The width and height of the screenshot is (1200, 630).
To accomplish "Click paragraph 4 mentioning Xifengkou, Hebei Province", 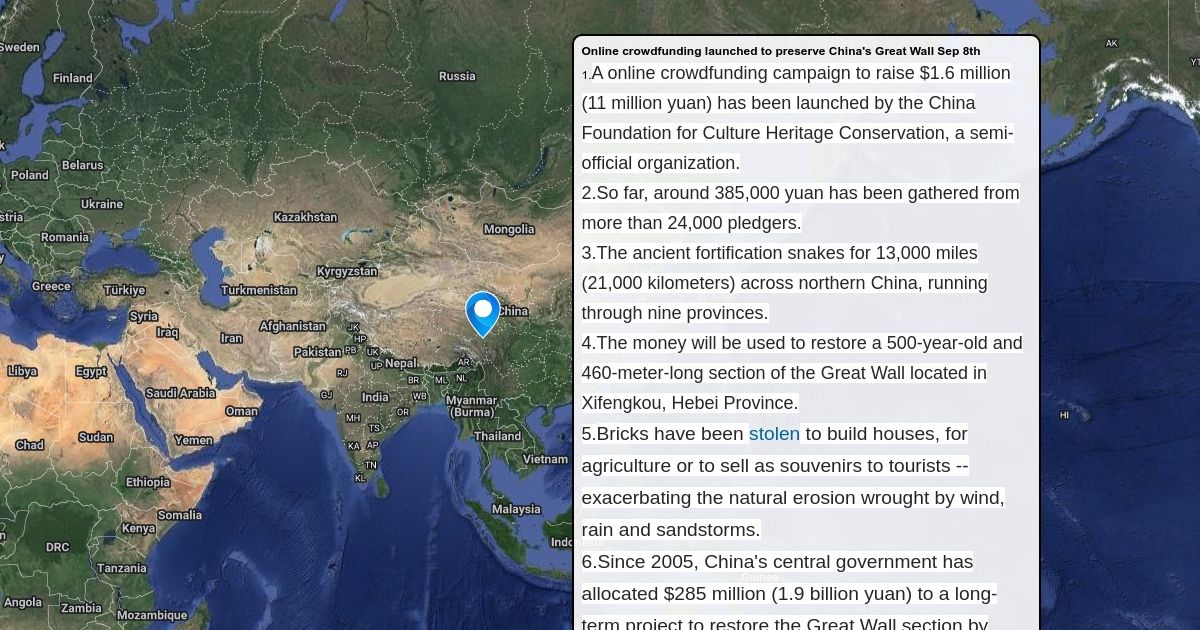I will [802, 373].
